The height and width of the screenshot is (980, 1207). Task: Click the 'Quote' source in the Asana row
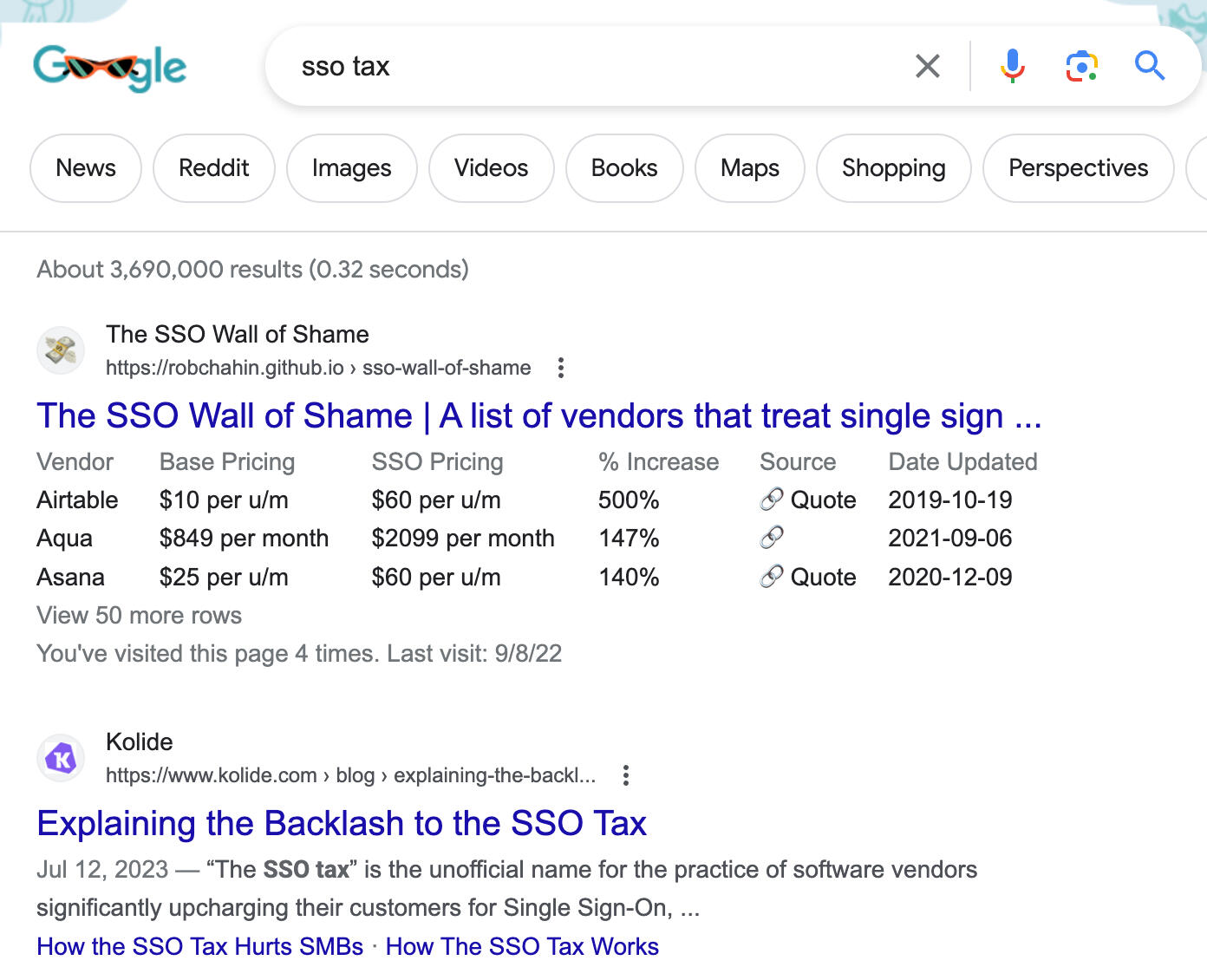(823, 577)
